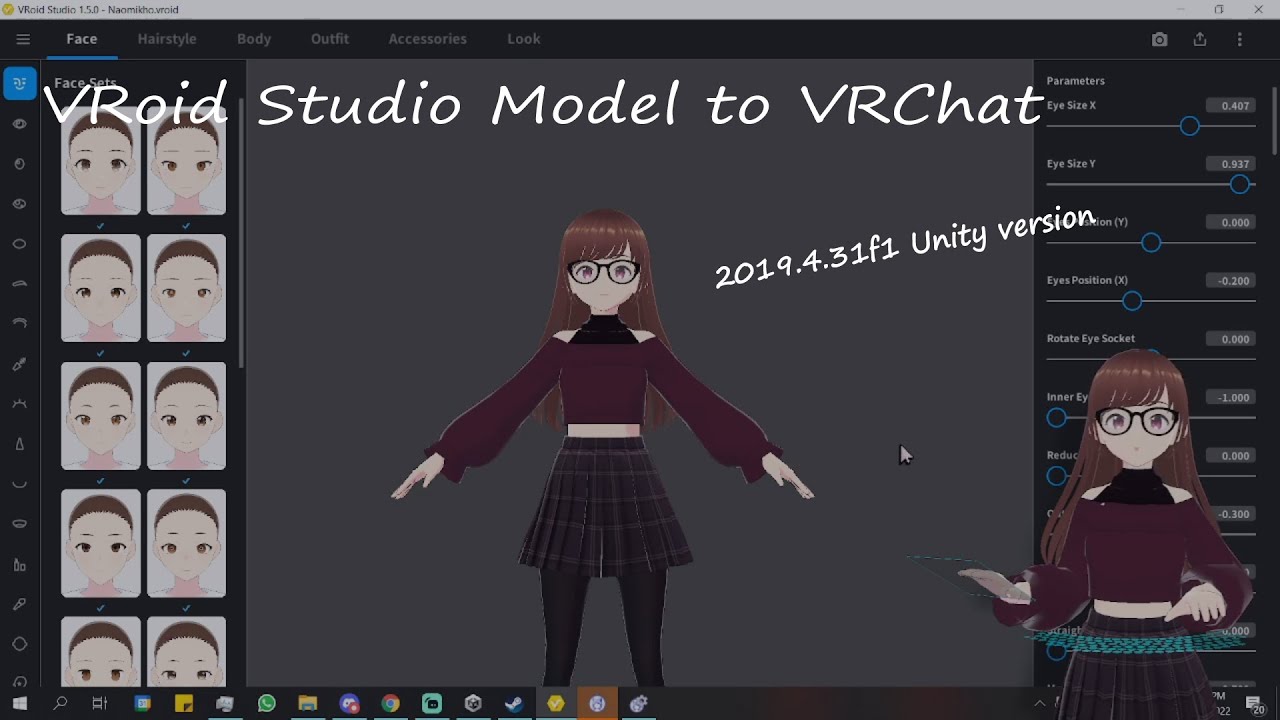Switch to the Accessories tab
The height and width of the screenshot is (720, 1280).
pos(428,39)
